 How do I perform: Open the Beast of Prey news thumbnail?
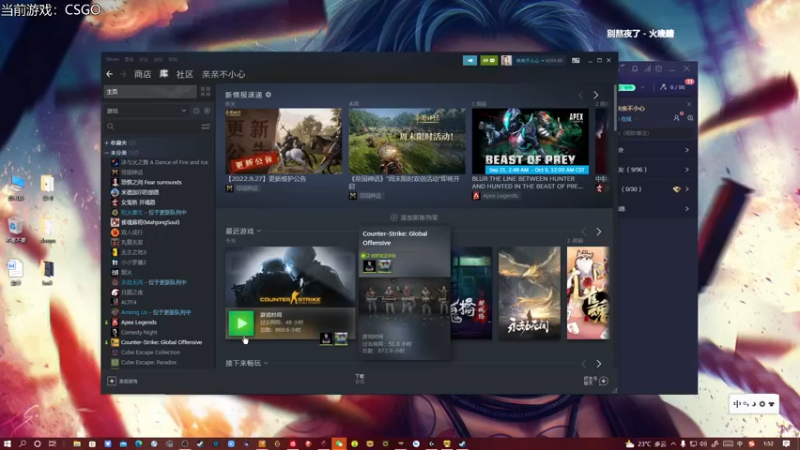[x=530, y=141]
